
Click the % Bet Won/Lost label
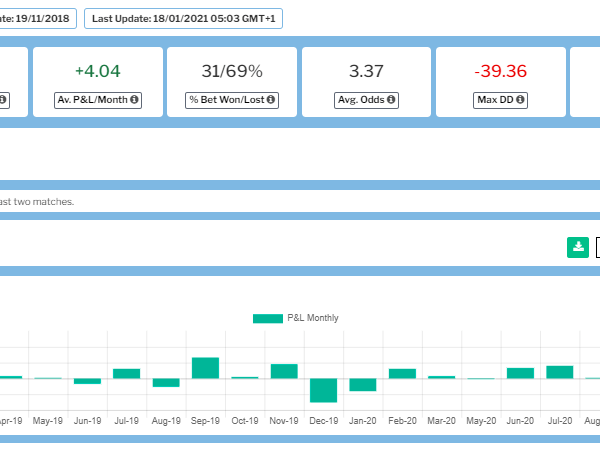(x=232, y=100)
